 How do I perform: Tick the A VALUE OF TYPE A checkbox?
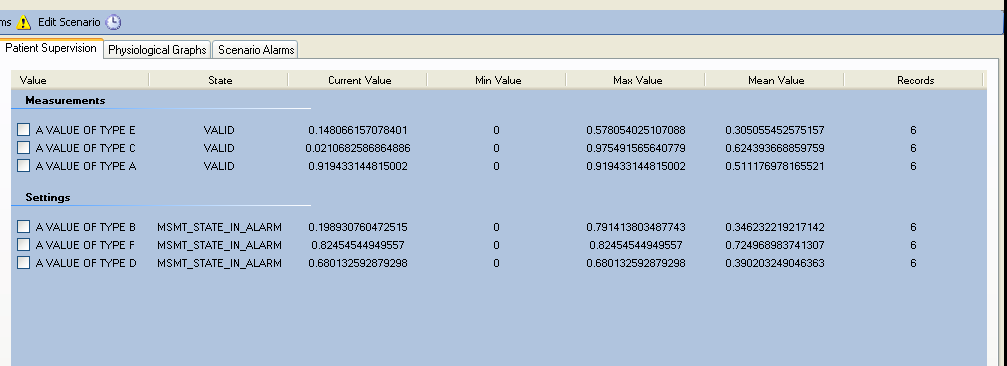tap(24, 166)
